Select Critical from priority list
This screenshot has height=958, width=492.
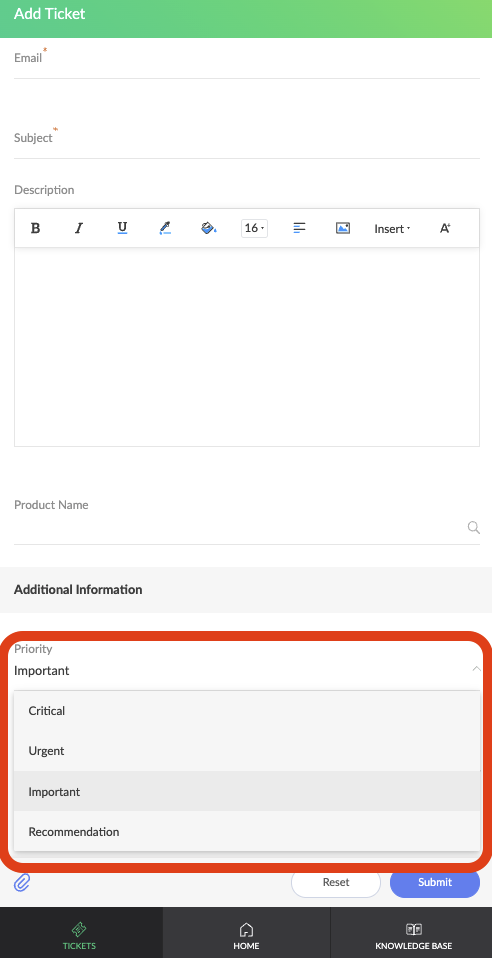point(247,711)
